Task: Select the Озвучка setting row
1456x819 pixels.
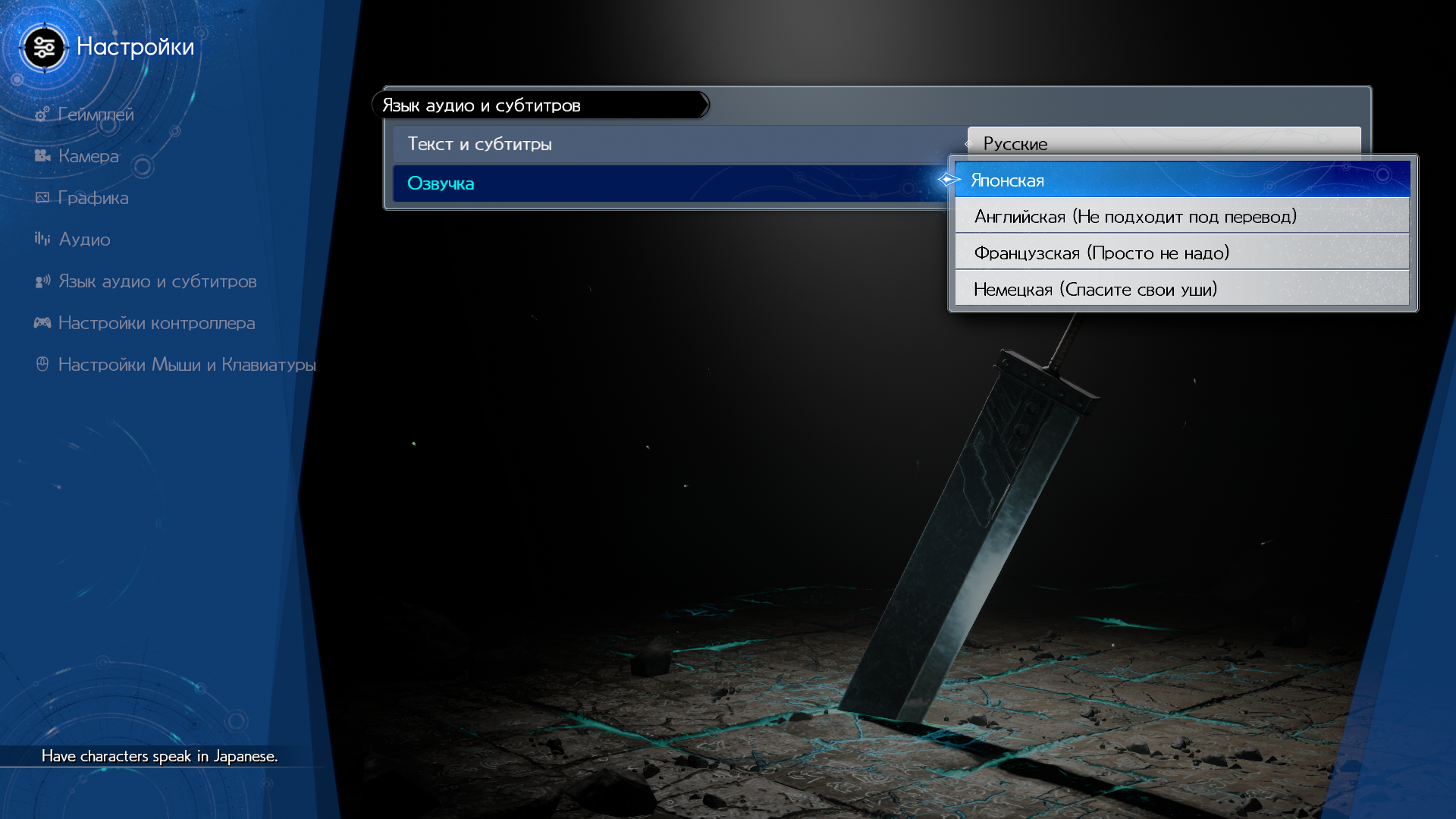Action: point(671,183)
